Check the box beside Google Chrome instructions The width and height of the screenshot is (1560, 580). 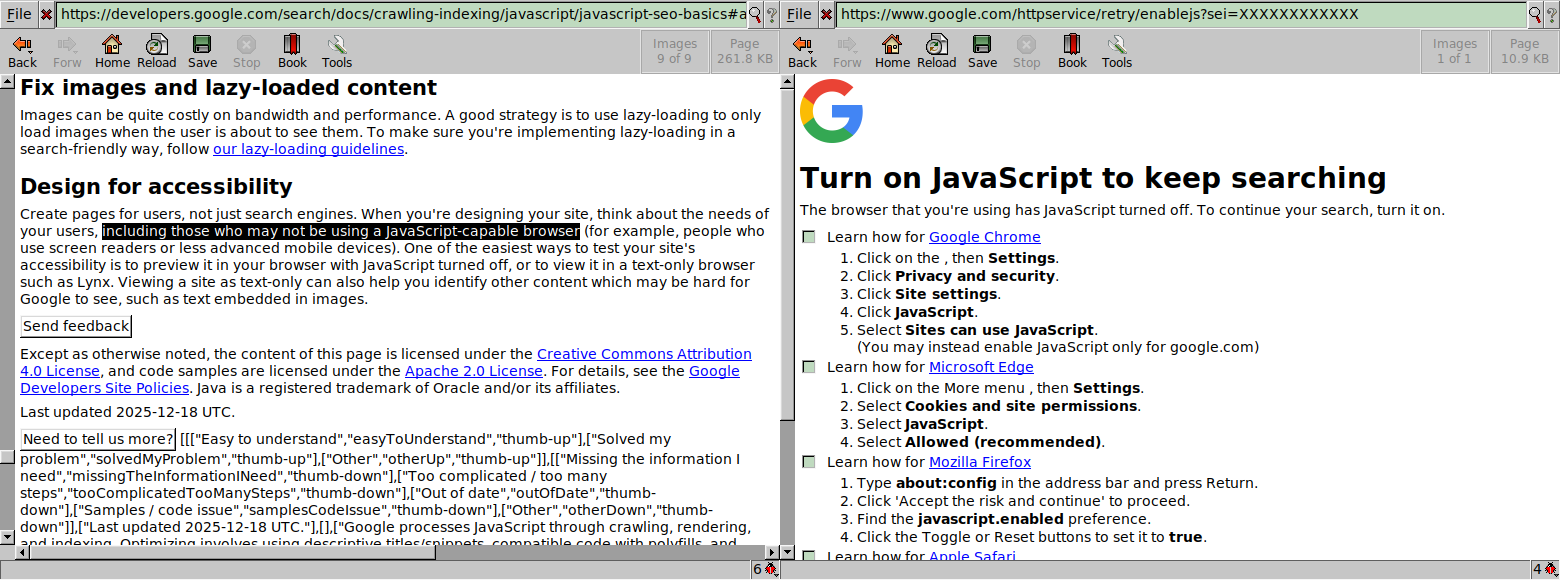pos(808,237)
